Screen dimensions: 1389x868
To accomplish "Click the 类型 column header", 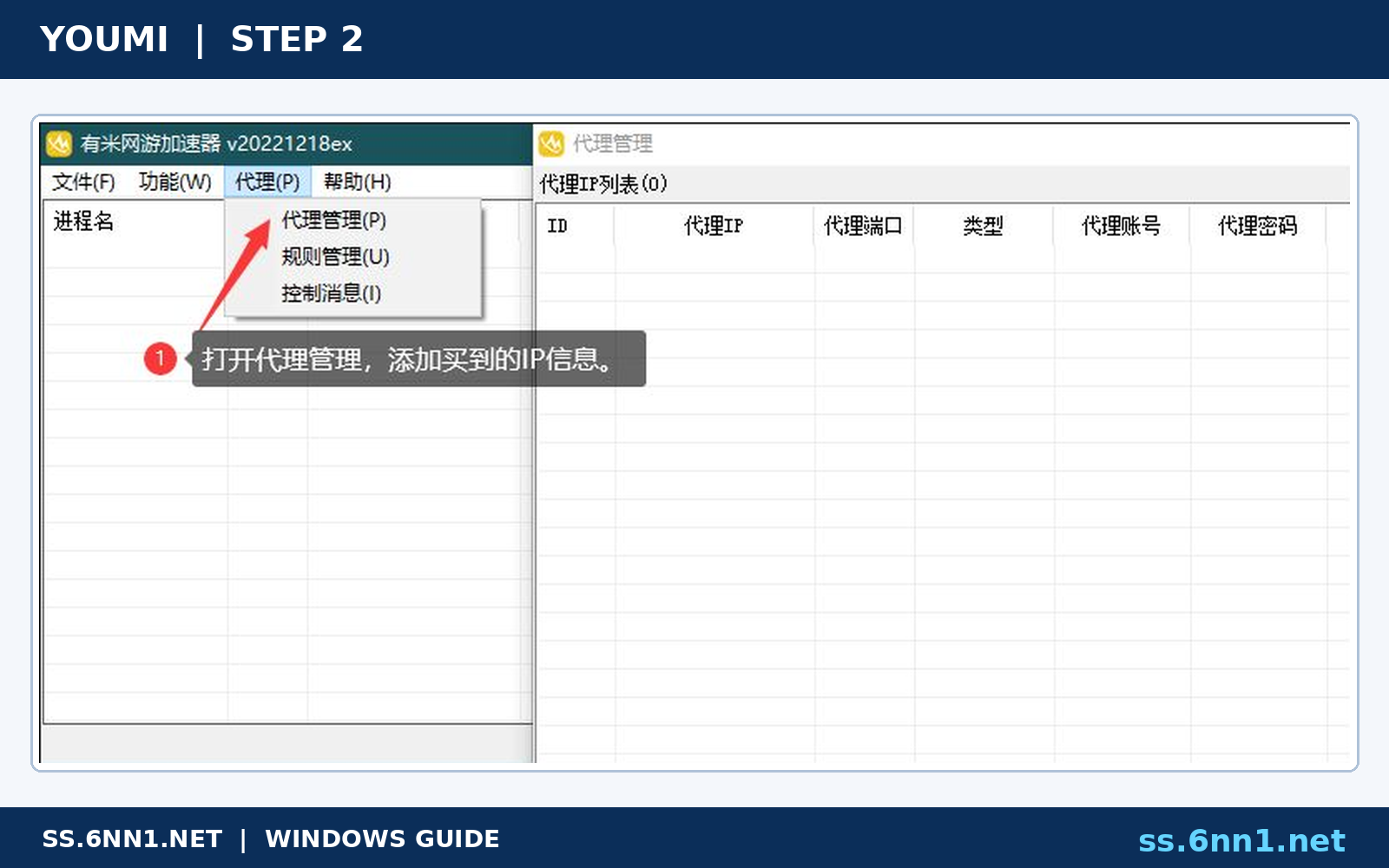I will pos(983,227).
